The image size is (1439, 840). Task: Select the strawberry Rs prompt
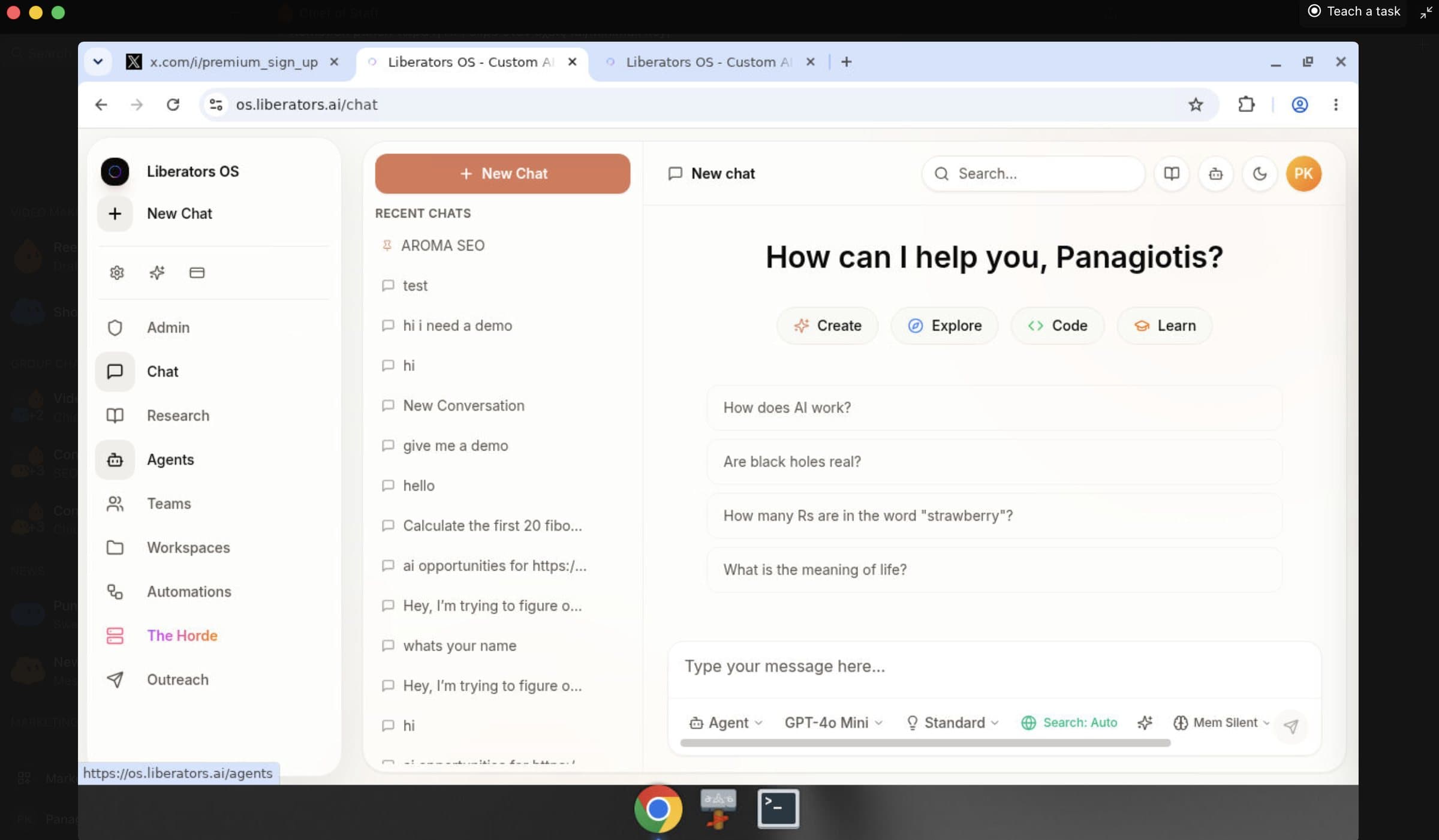coord(994,516)
